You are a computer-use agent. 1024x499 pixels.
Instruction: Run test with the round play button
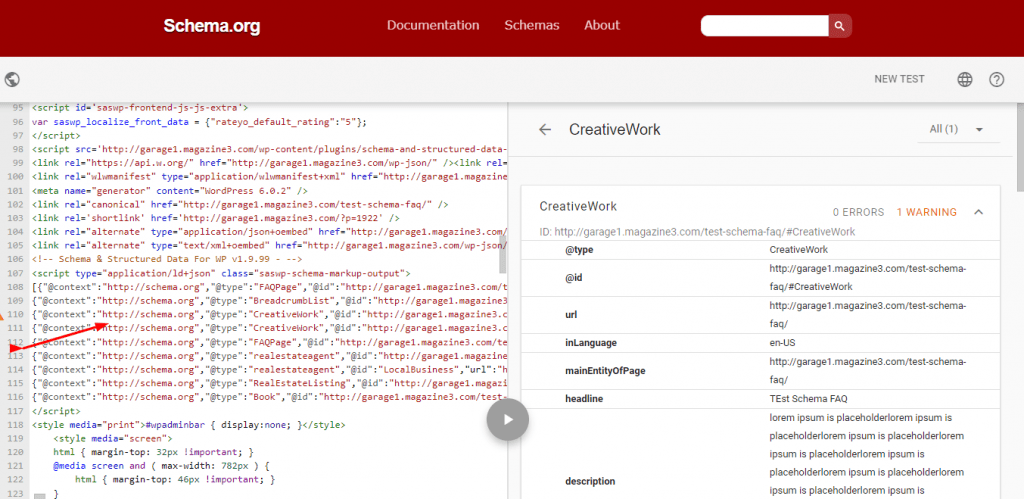point(507,420)
